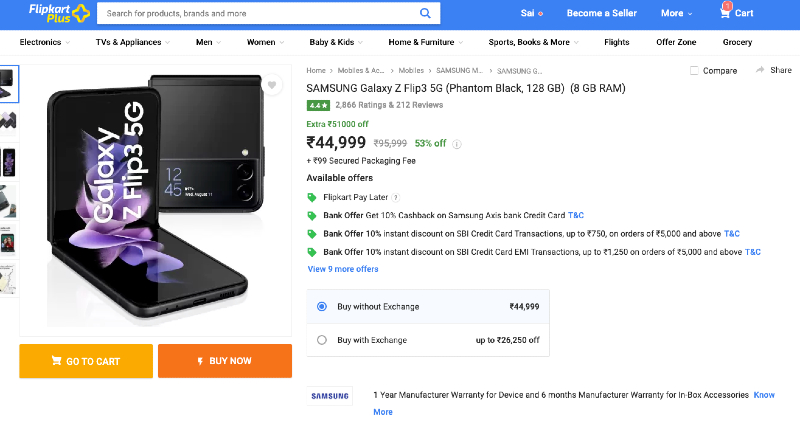Click the Share arrow icon
The height and width of the screenshot is (422, 800).
point(760,70)
